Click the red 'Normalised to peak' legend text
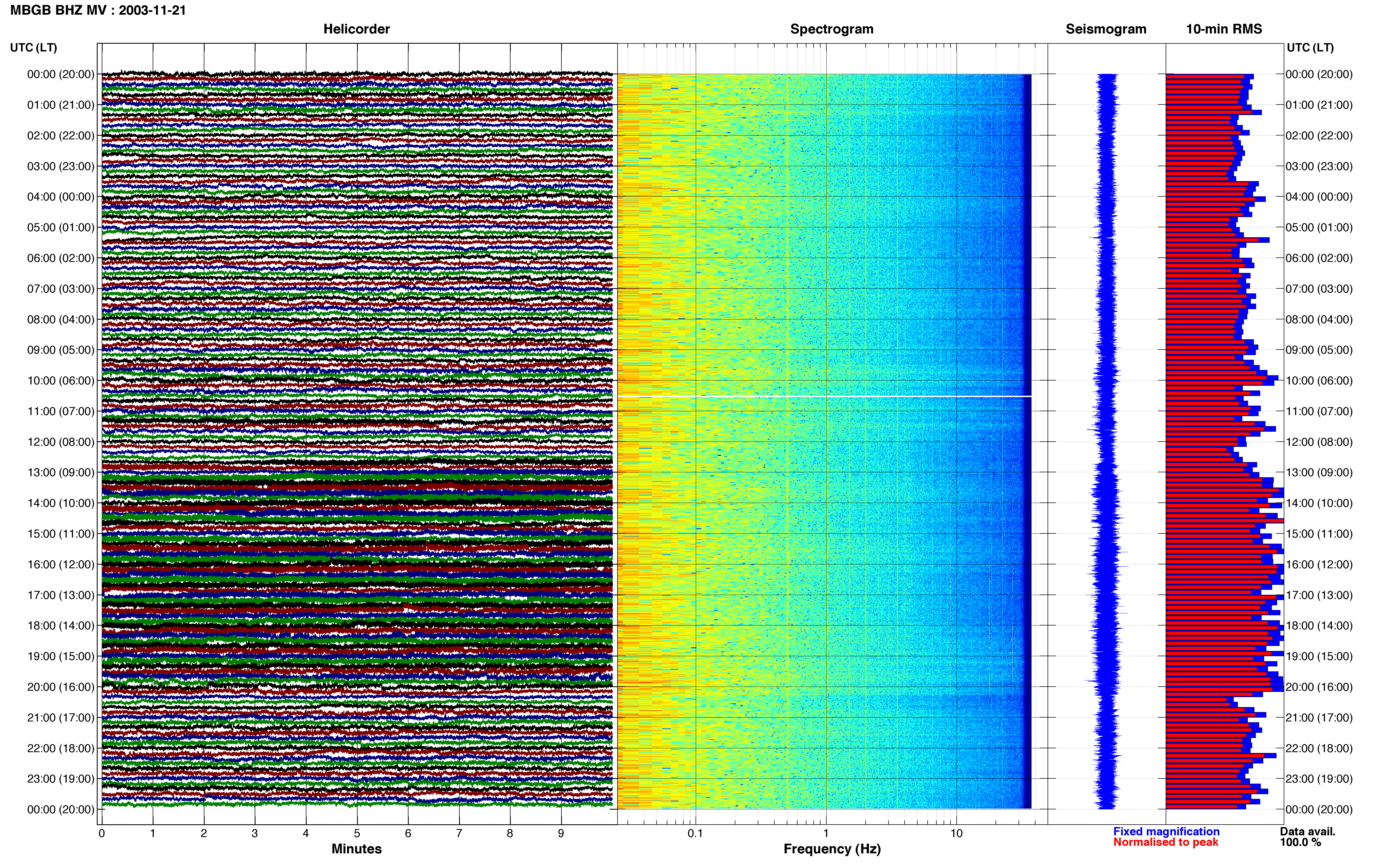The height and width of the screenshot is (868, 1388). (1165, 842)
